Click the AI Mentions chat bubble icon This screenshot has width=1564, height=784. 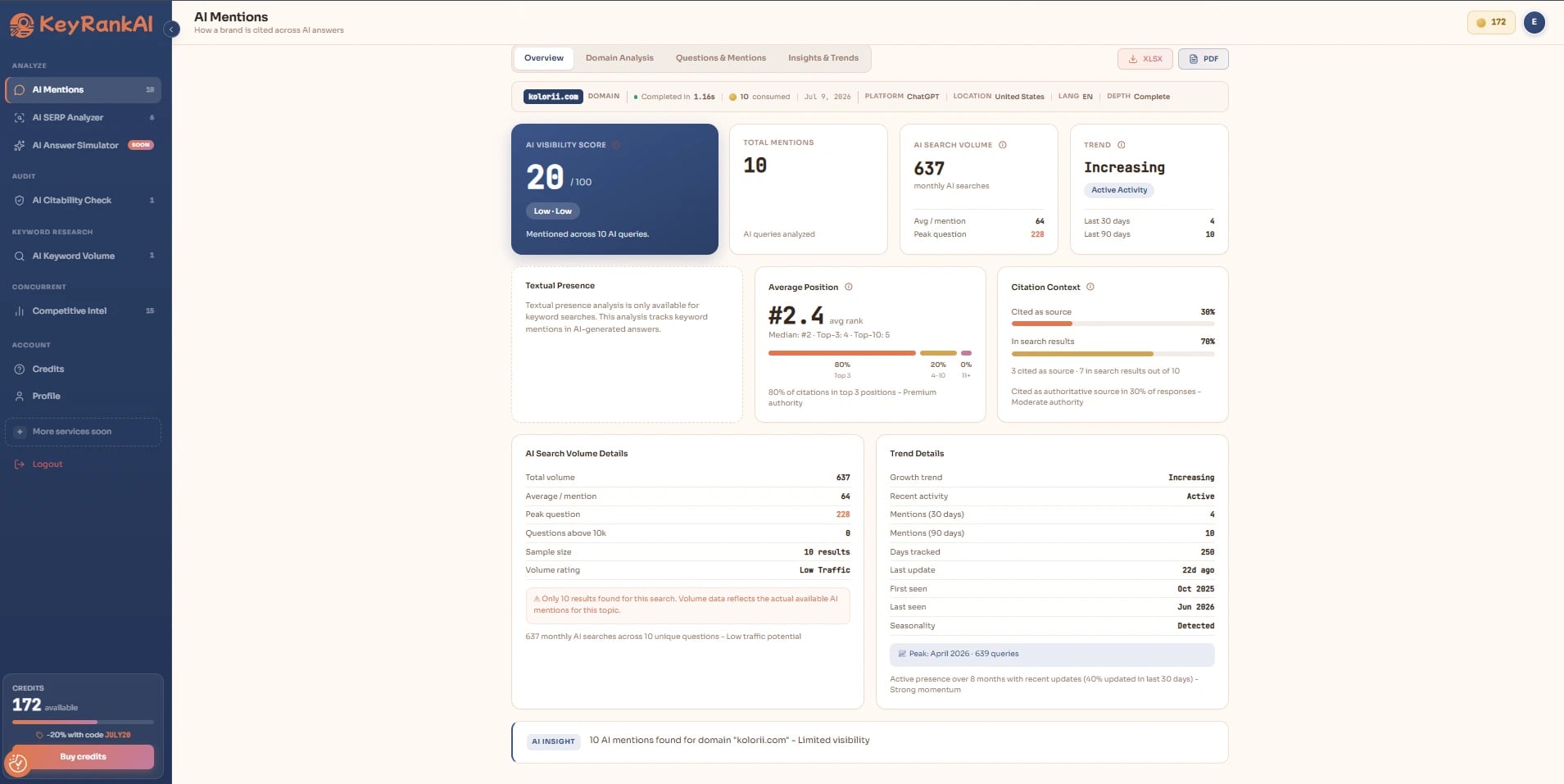[20, 89]
